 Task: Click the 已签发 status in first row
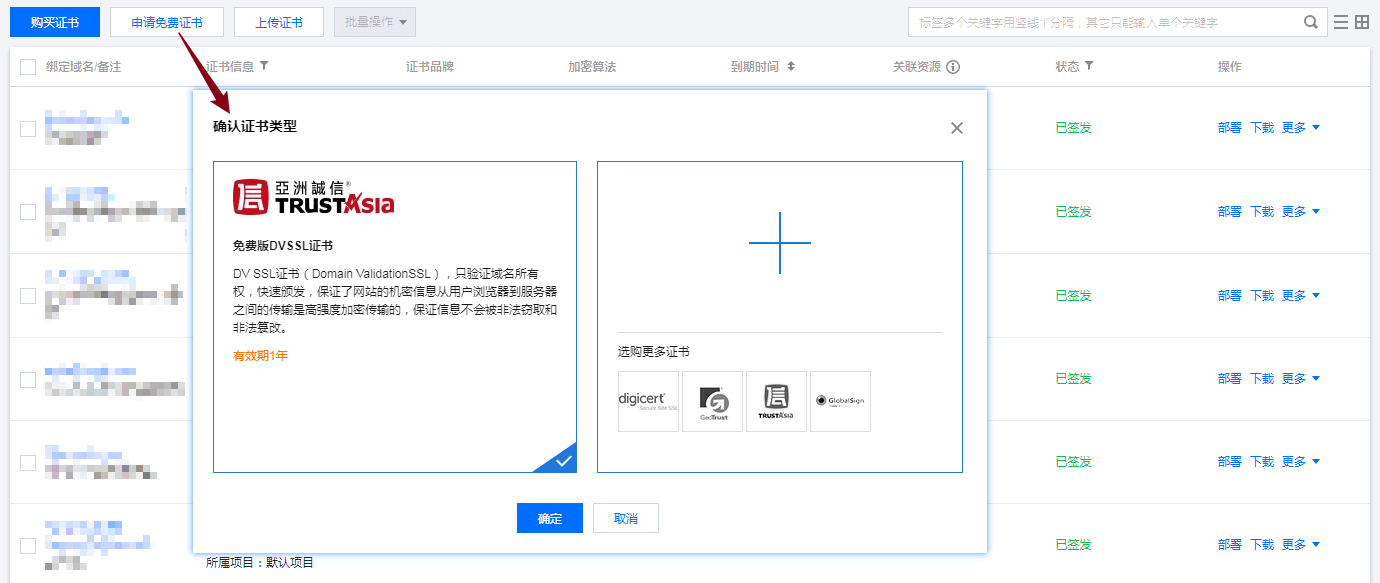click(1074, 128)
